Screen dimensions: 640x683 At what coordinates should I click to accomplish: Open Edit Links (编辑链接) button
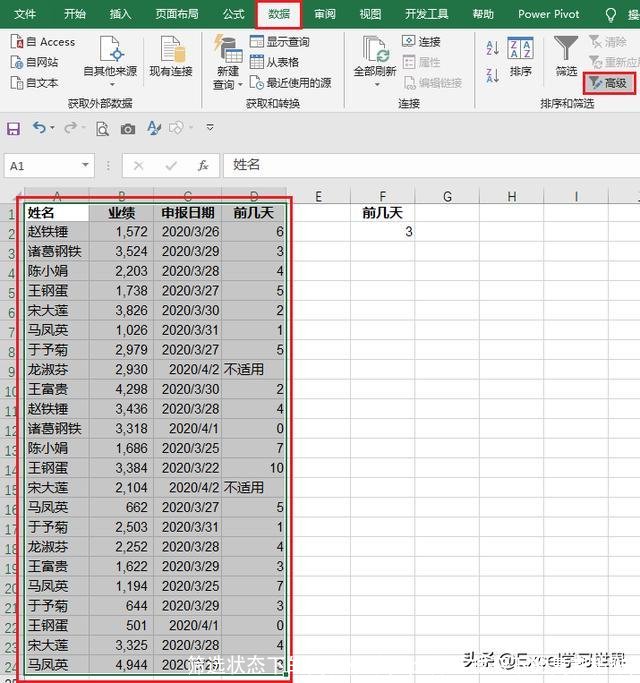[x=432, y=83]
